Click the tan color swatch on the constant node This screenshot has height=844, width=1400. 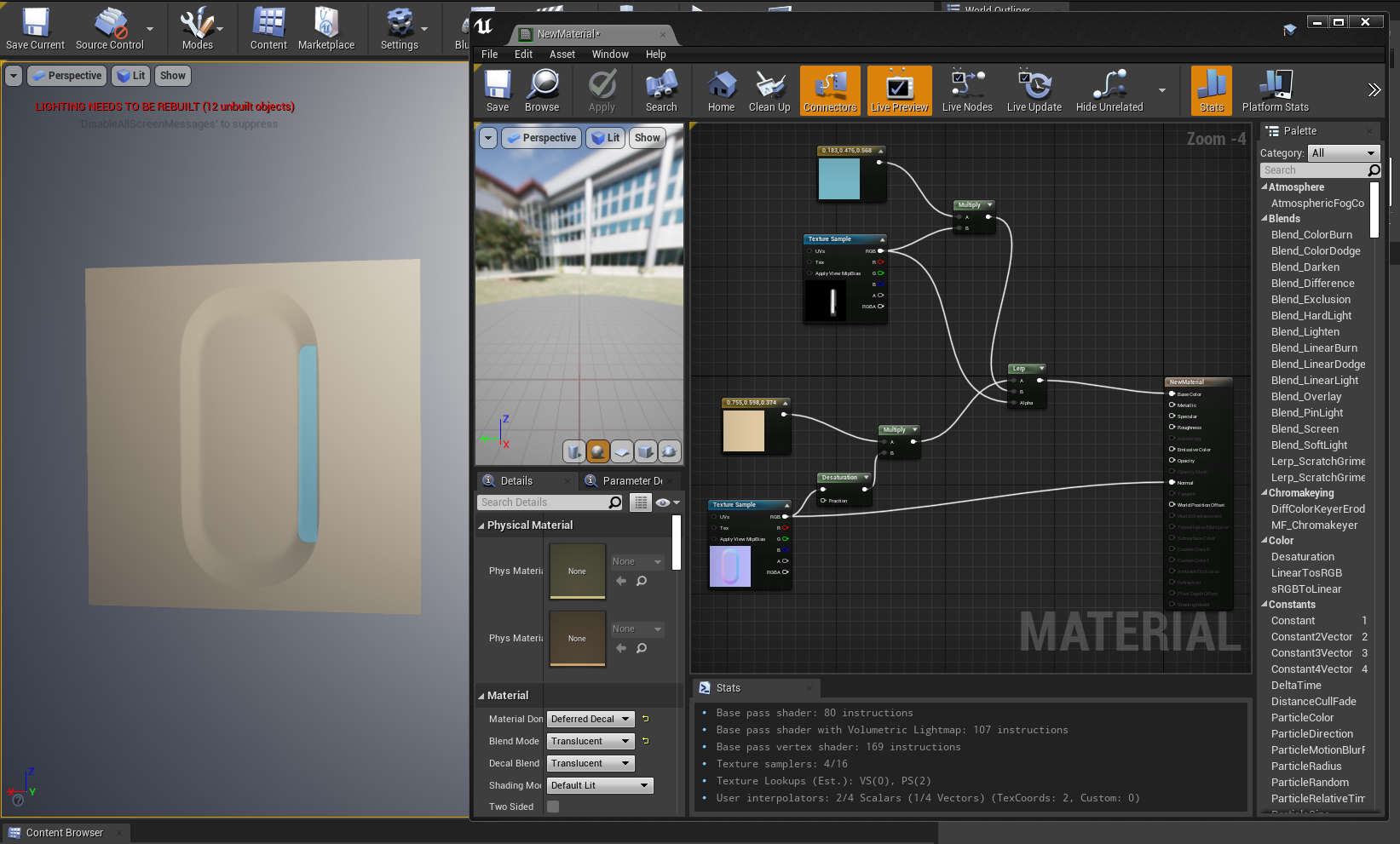pyautogui.click(x=744, y=431)
